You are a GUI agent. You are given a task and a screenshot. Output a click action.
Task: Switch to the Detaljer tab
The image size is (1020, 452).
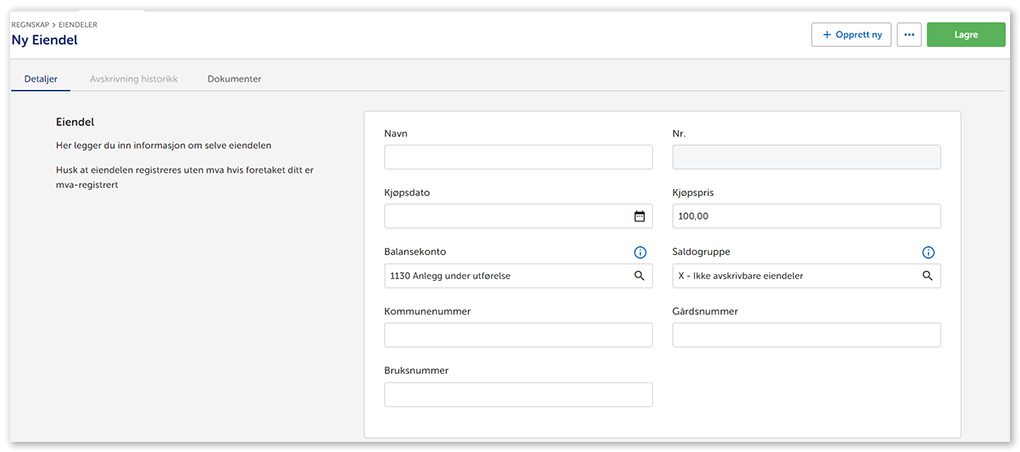(x=41, y=79)
